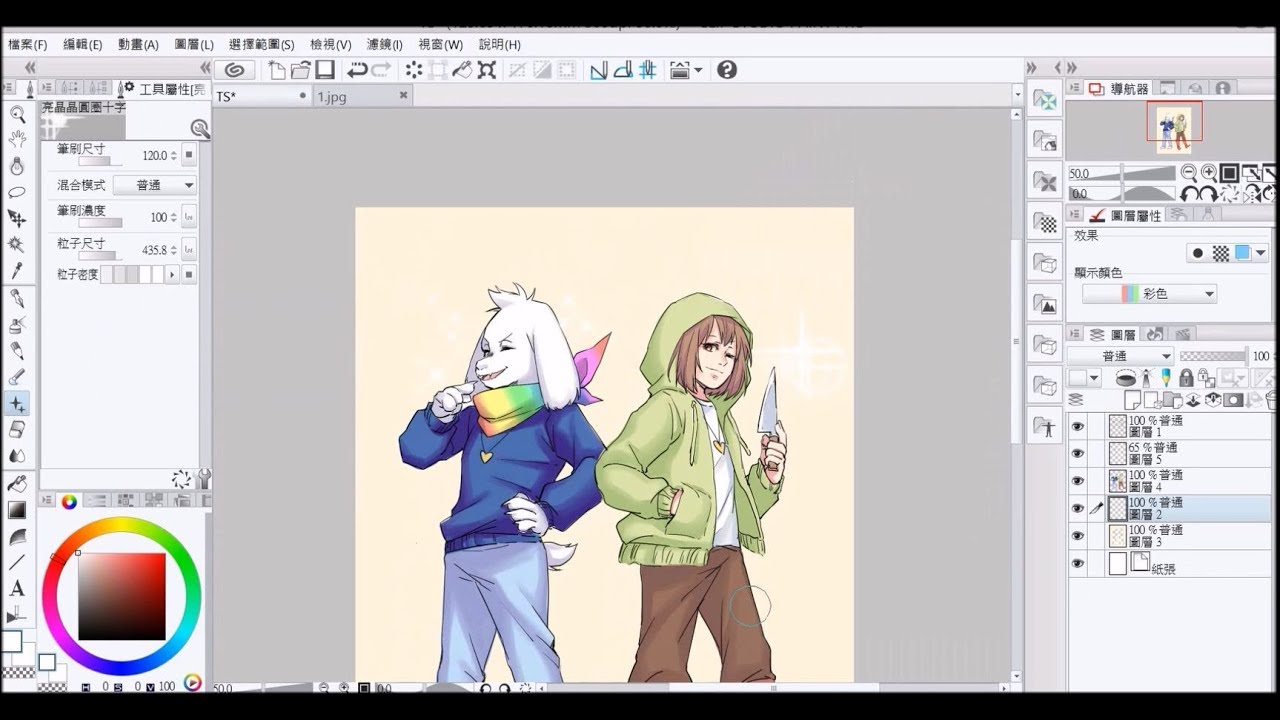The image size is (1280, 720).
Task: Open the 濾鏡(I) menu
Action: (384, 45)
